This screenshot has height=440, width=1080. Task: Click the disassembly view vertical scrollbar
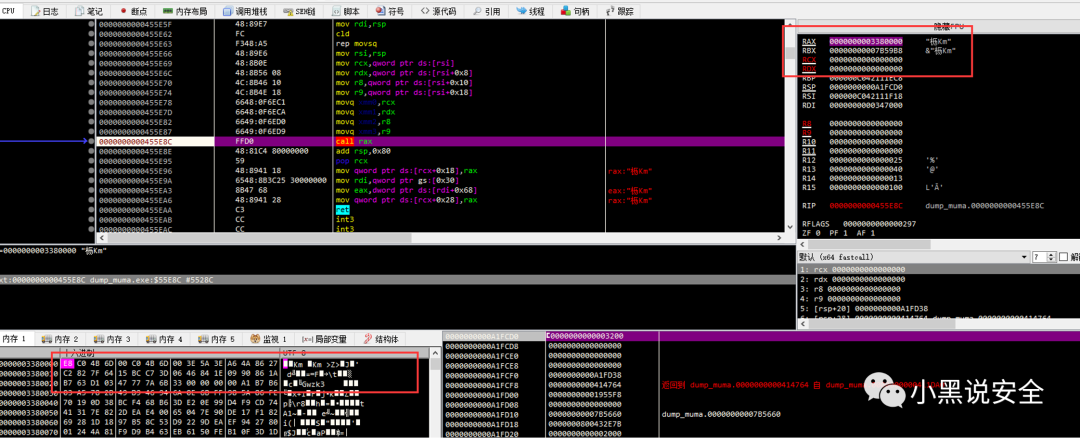point(789,127)
